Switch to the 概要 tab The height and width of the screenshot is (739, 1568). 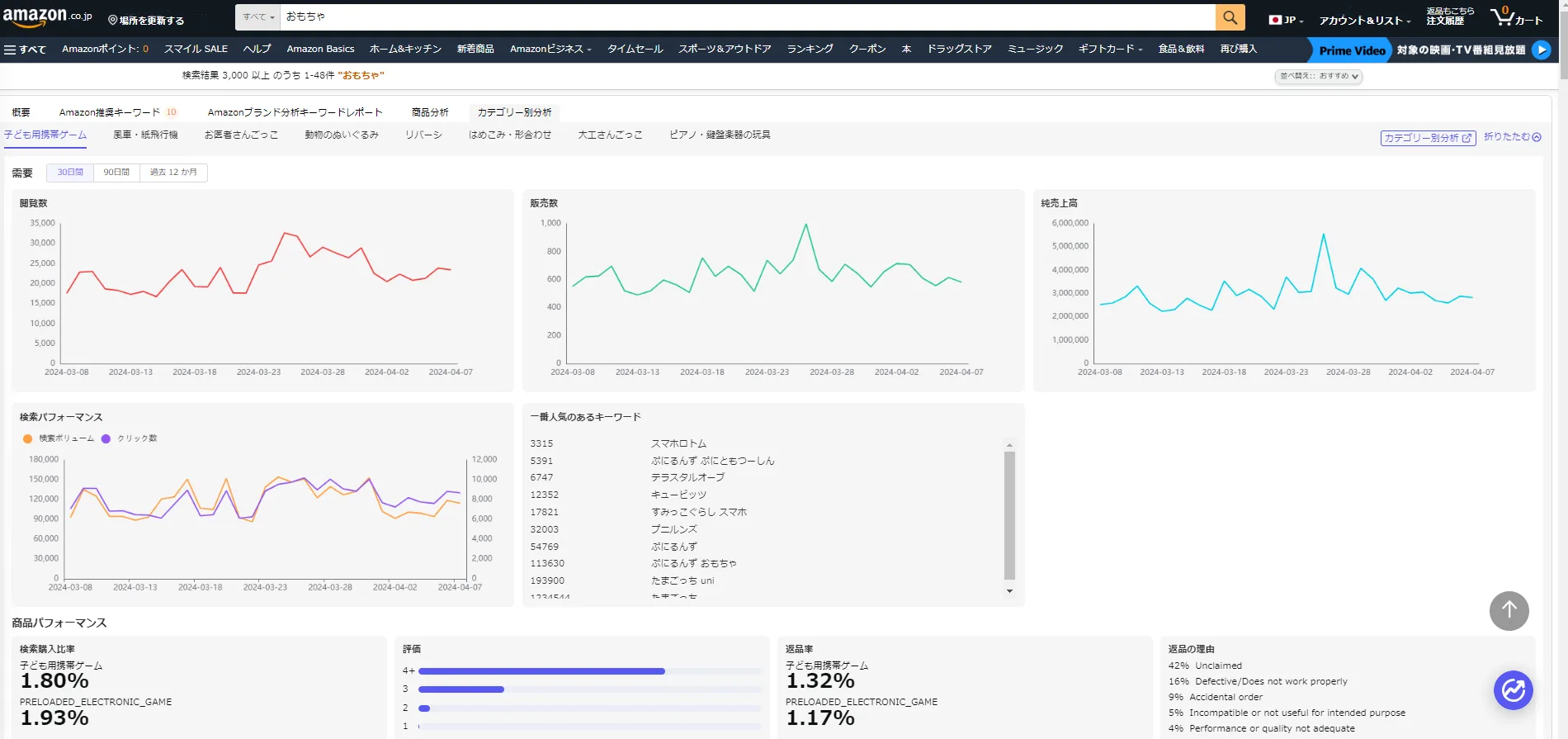[x=21, y=112]
